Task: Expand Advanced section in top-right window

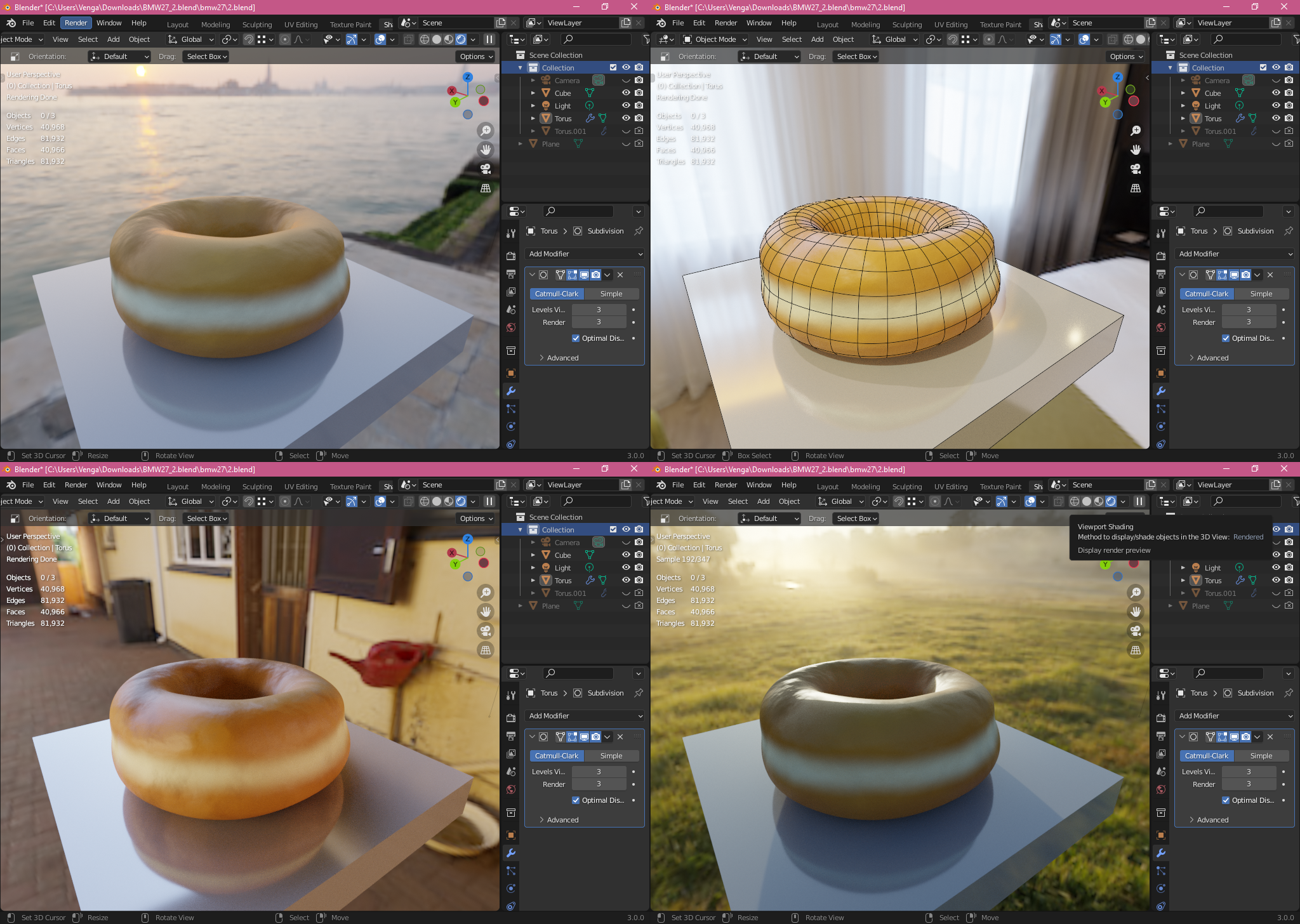Action: pos(1212,358)
